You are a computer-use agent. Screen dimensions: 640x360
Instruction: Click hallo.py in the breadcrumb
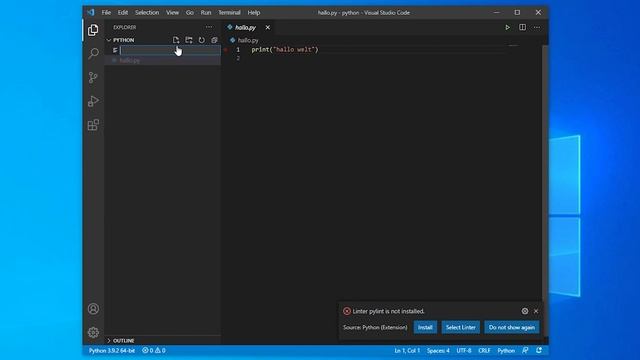tap(248, 40)
